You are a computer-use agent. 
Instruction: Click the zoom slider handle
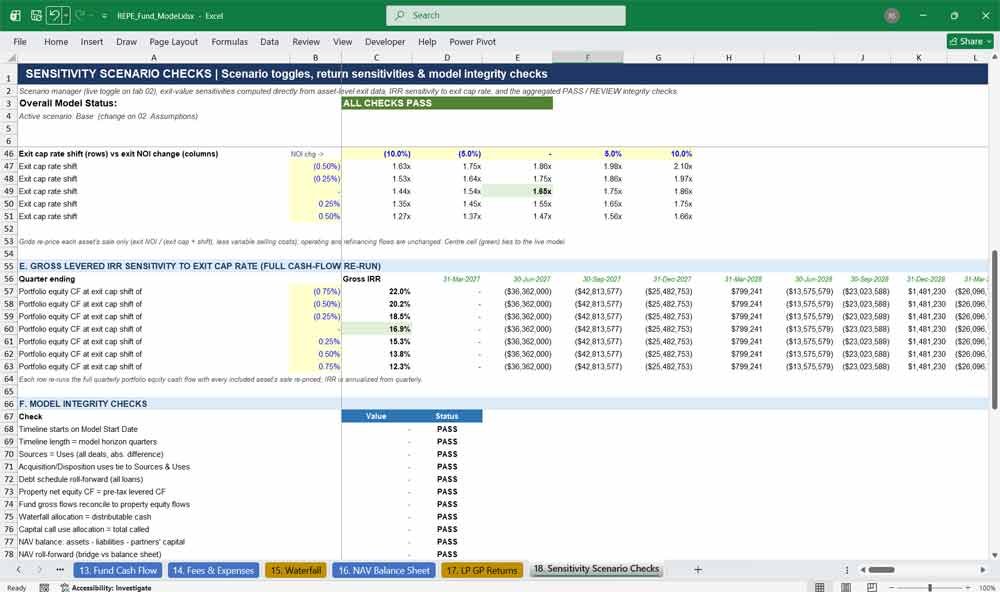[x=930, y=587]
